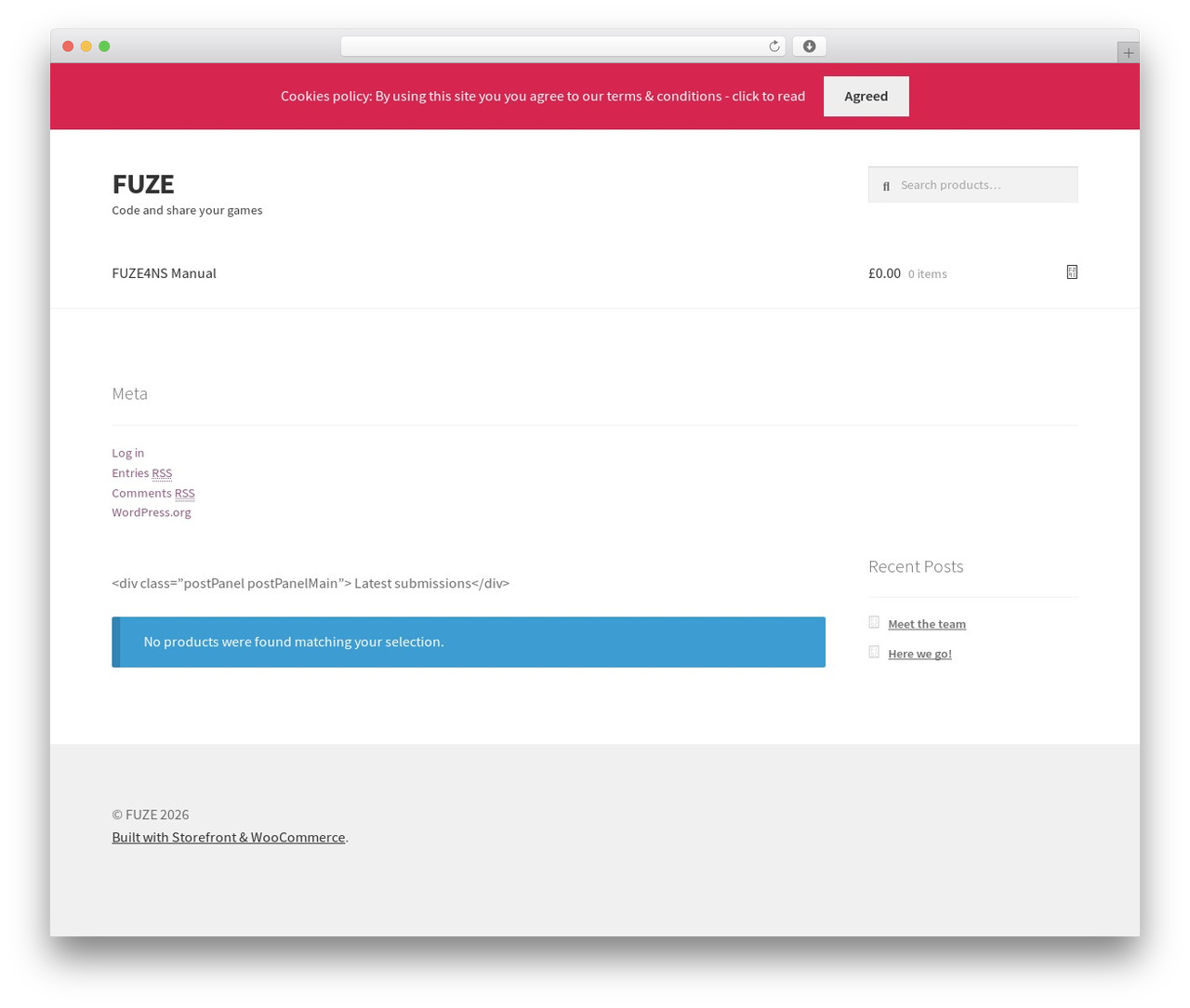Click the shopping basket icon
Screen dimensions: 1190x1008
[x=1072, y=272]
